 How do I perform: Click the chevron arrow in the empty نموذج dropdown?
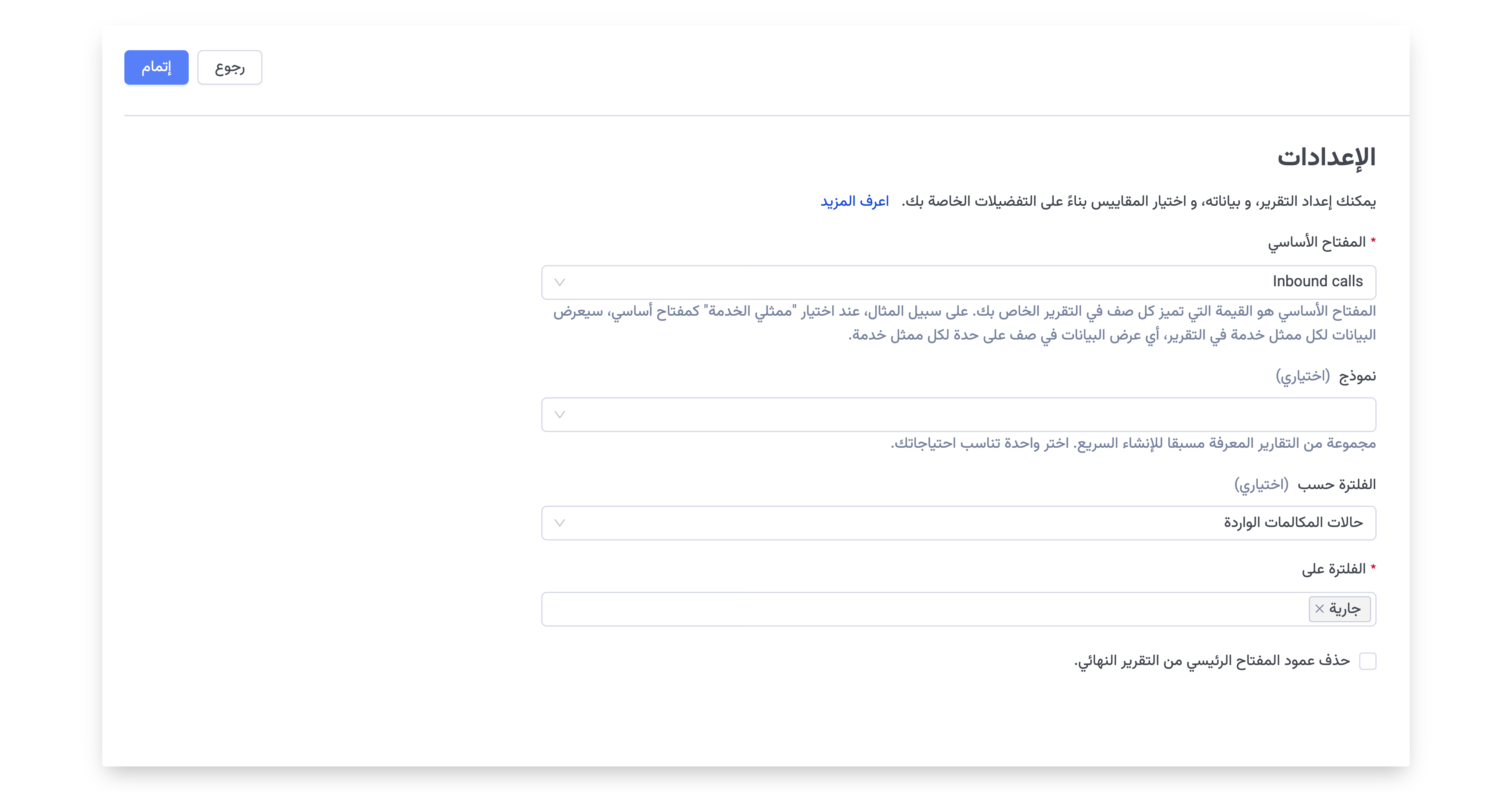coord(559,415)
